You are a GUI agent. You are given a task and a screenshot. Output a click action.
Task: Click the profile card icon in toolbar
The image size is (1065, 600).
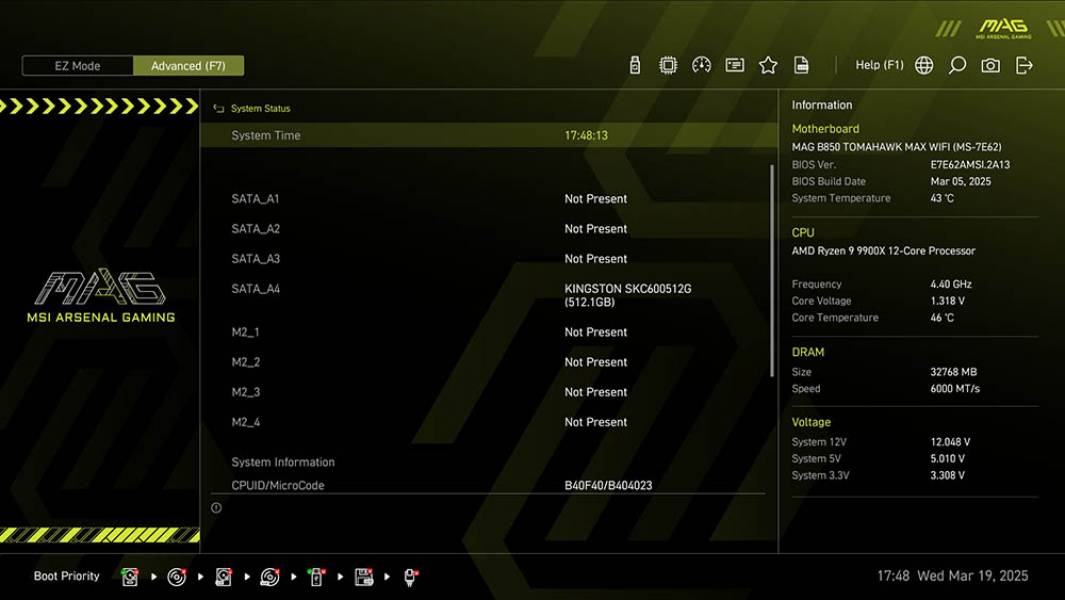[x=734, y=65]
